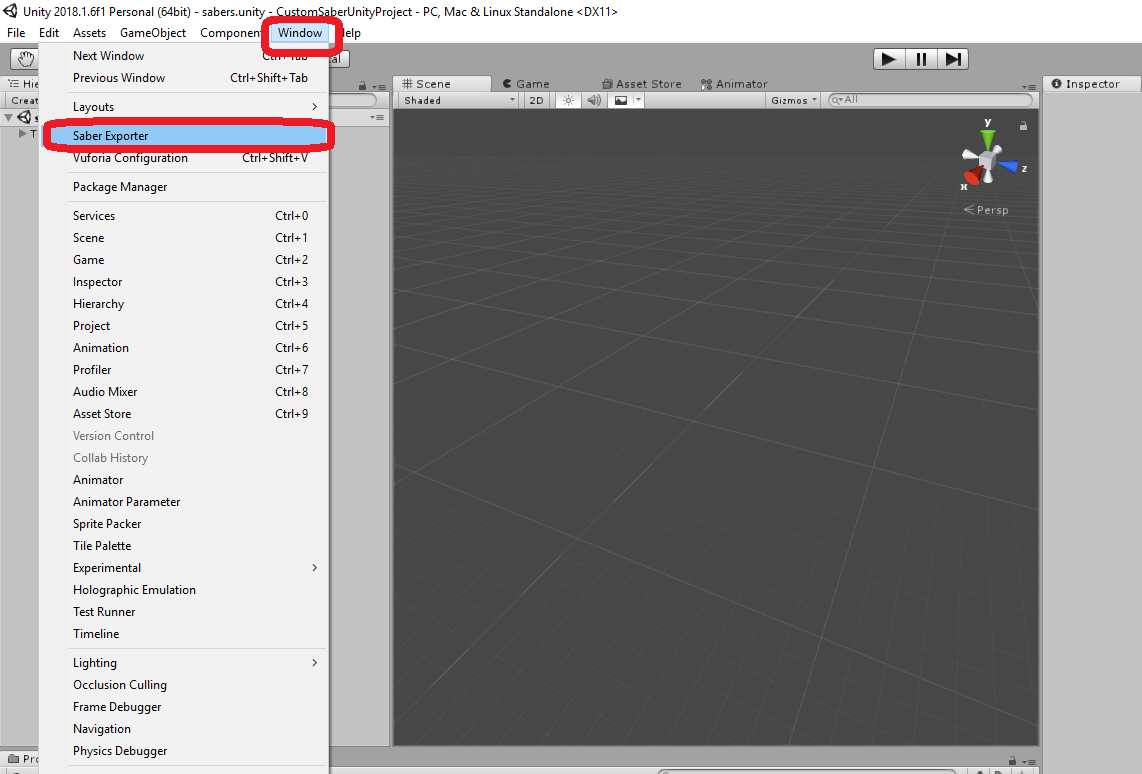The width and height of the screenshot is (1142, 774).
Task: Click Persp below the scene orientation gizmo
Action: 990,210
